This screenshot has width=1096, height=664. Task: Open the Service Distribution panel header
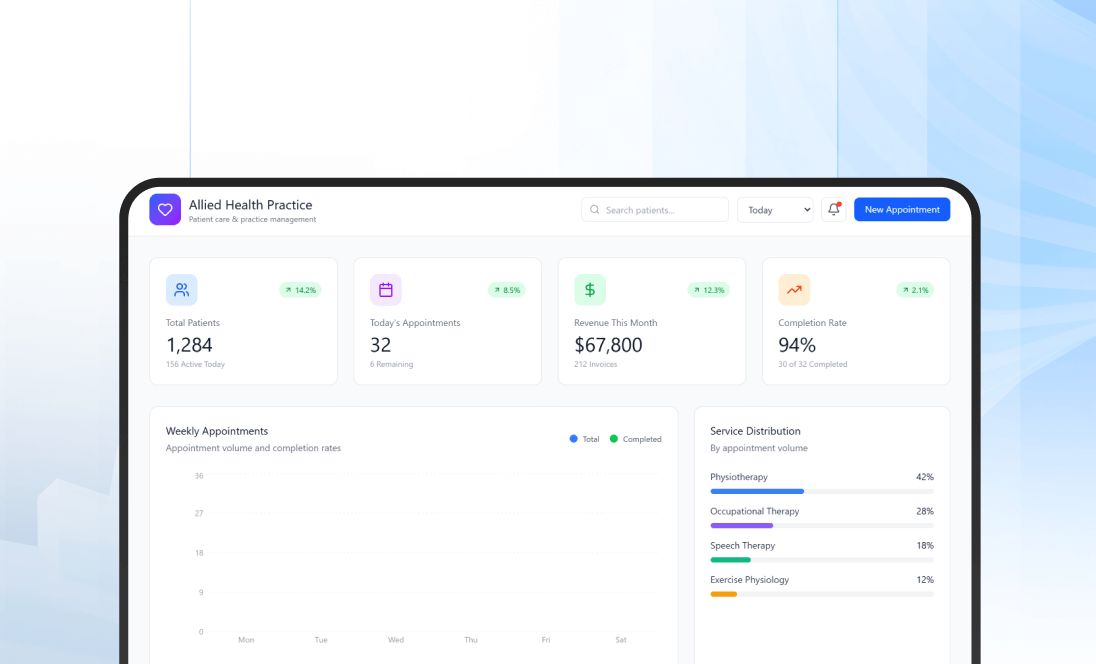(x=755, y=431)
